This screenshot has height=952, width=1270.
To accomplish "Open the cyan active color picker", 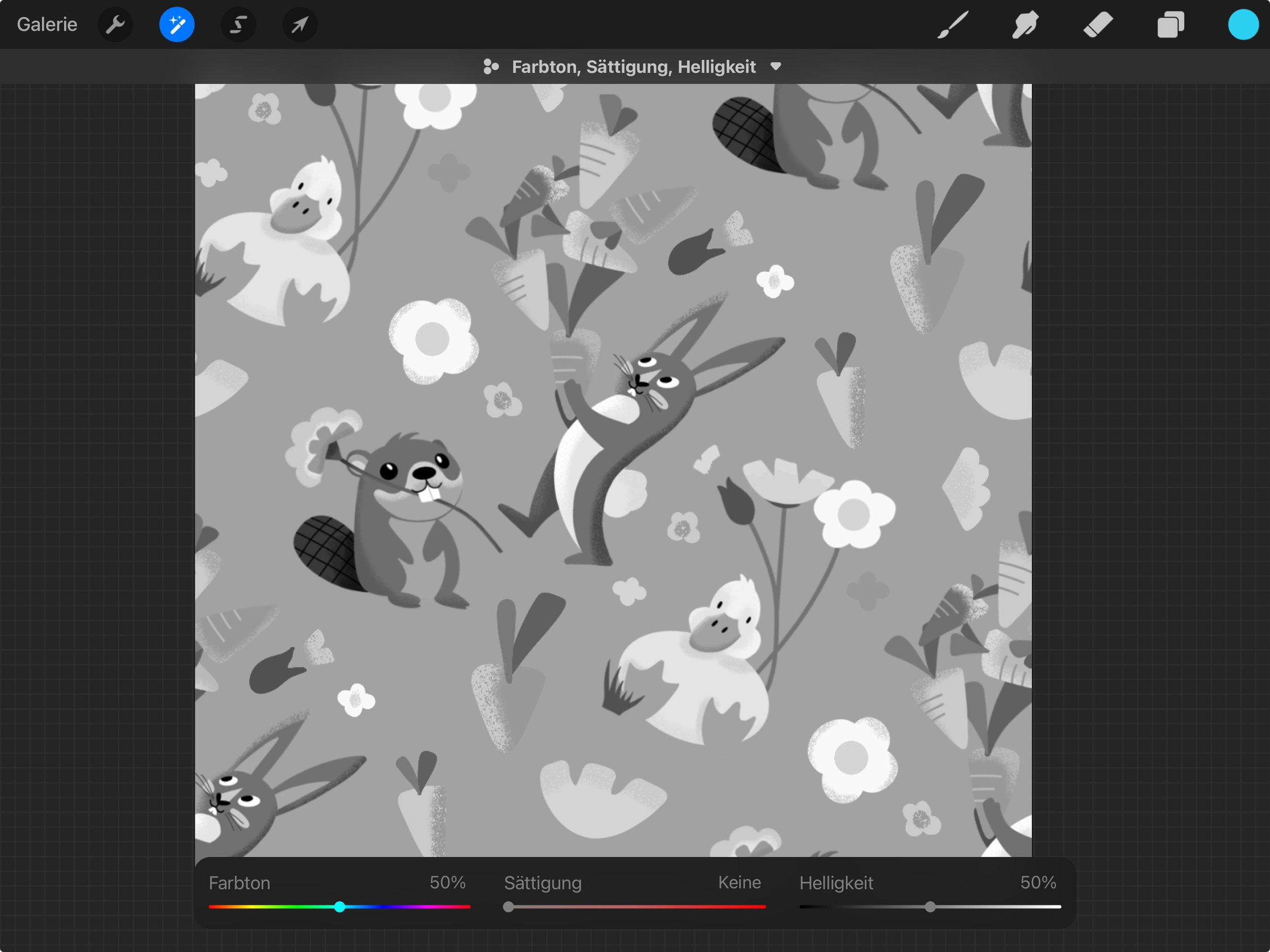I will click(1243, 25).
